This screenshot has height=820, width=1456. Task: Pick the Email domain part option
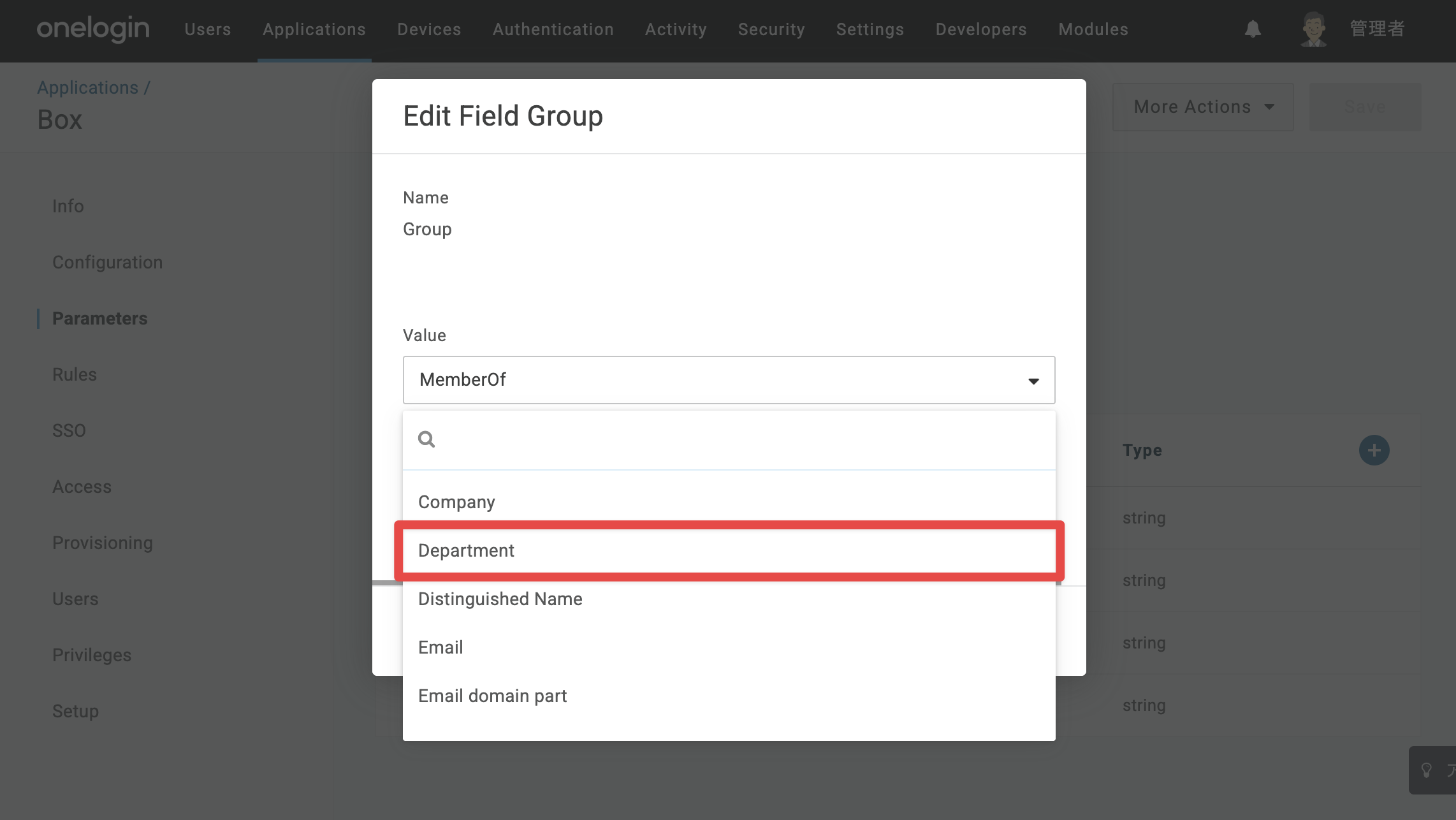click(x=729, y=696)
